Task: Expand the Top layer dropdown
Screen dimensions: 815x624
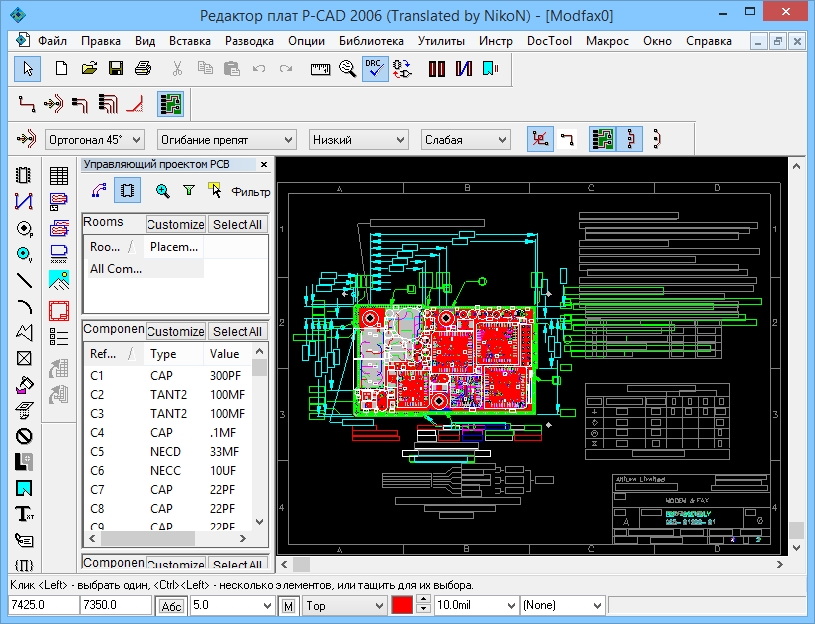Action: click(x=345, y=606)
